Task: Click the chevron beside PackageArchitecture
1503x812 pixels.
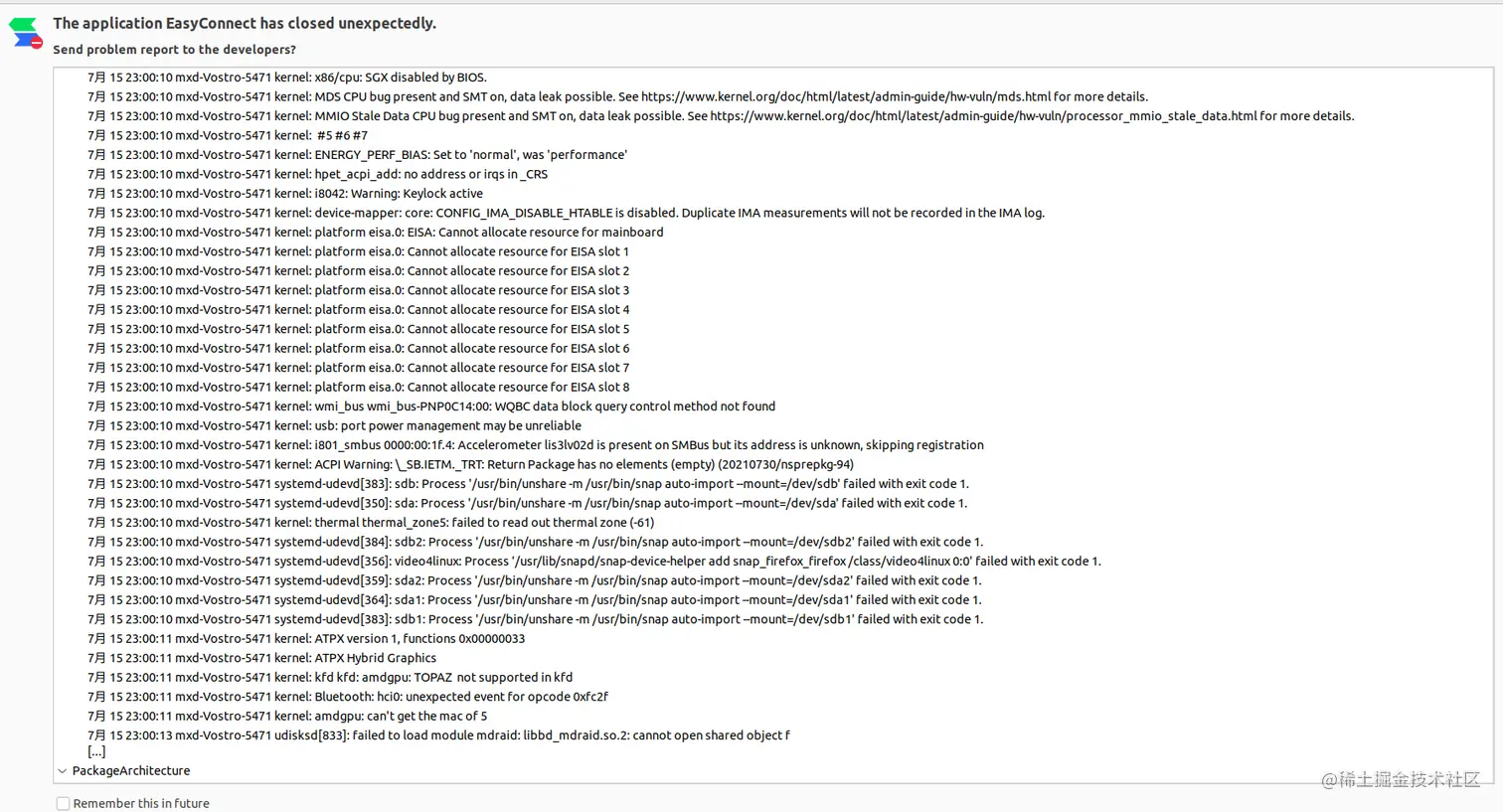Action: coord(63,770)
